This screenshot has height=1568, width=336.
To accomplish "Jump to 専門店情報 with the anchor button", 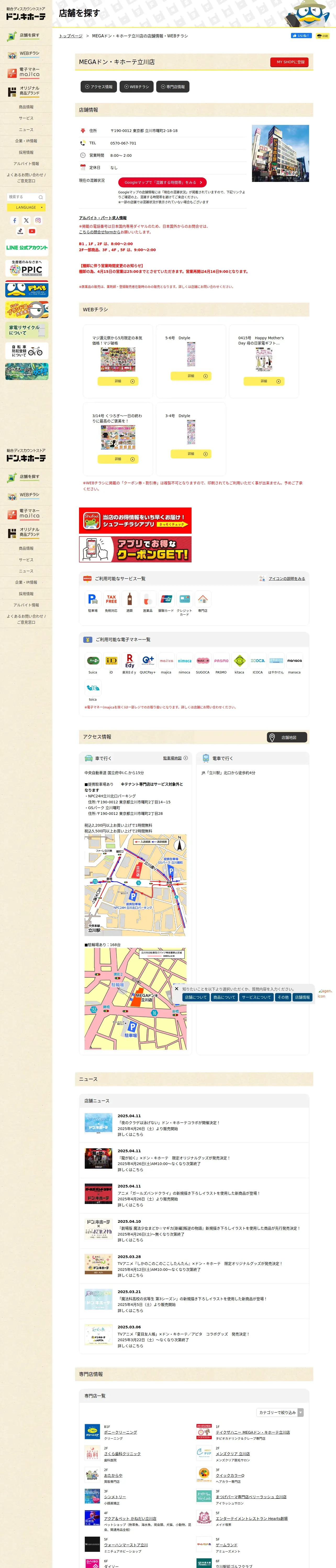I will point(172,87).
